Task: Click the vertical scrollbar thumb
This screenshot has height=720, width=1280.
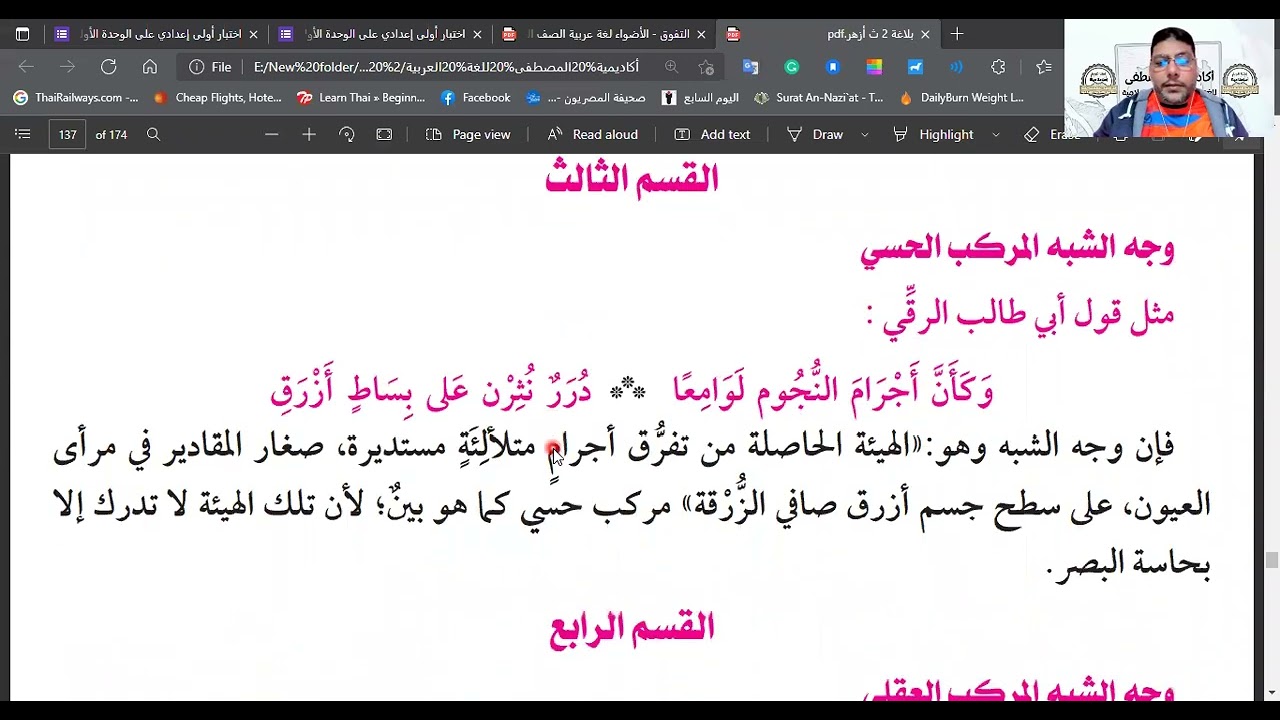Action: point(1272,560)
